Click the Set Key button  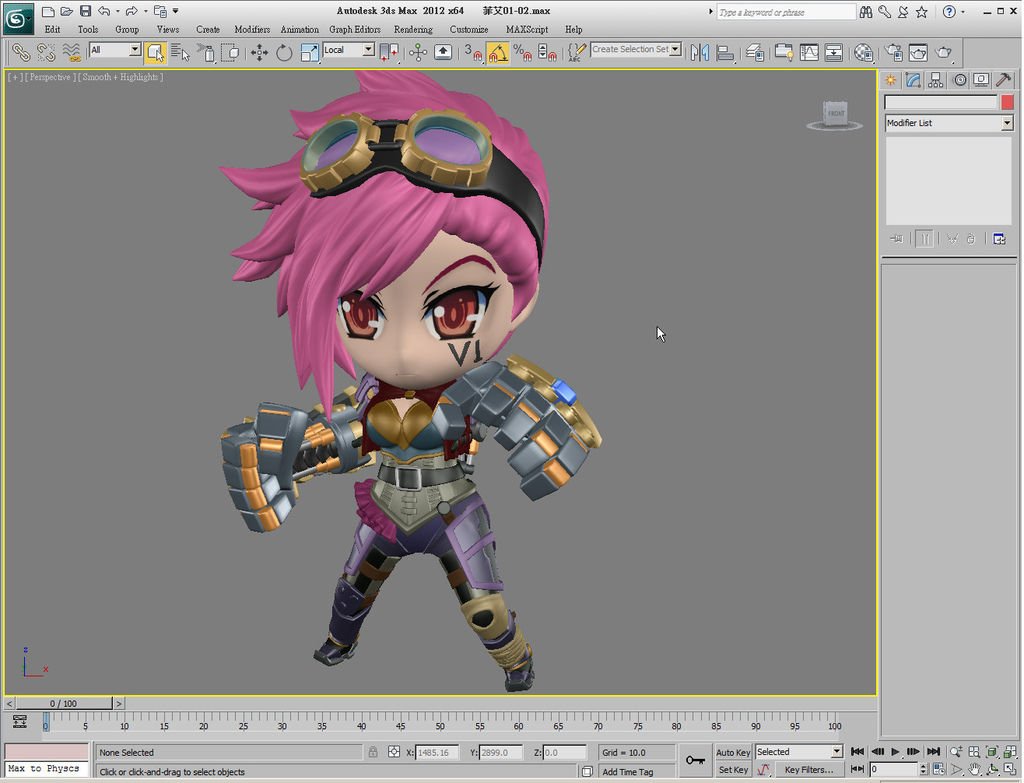733,770
